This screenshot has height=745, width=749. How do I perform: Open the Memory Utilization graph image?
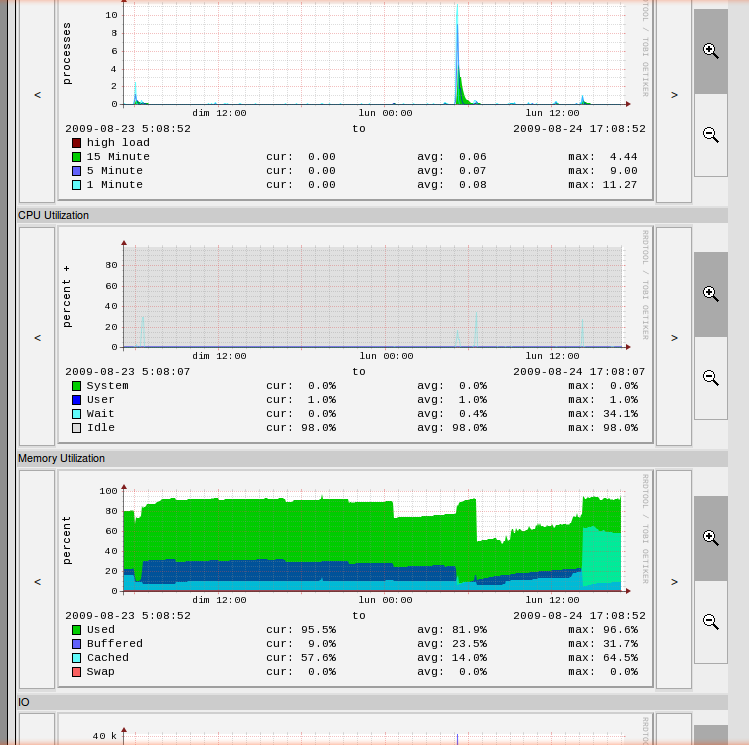355,578
